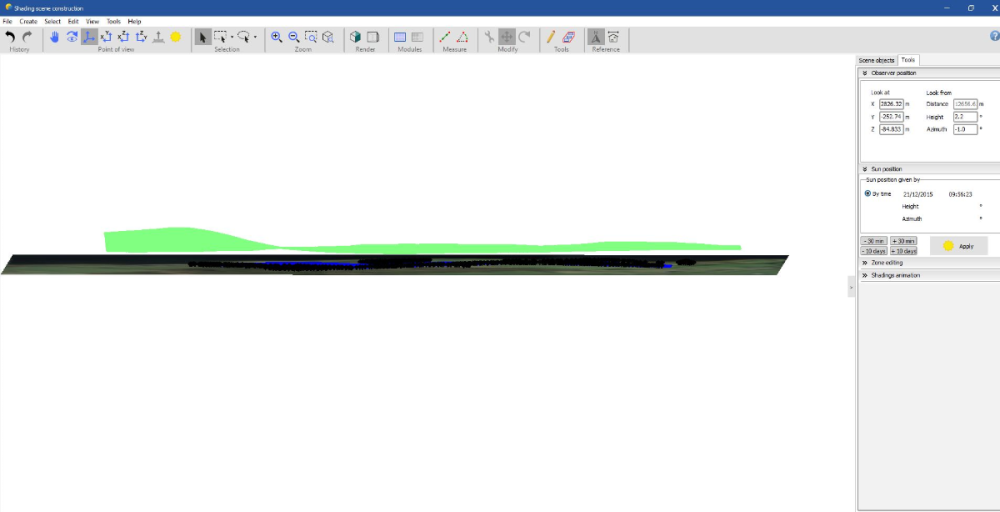Screen dimensions: 1000x512
Task: Select the 'By time' radio button
Action: coord(867,194)
